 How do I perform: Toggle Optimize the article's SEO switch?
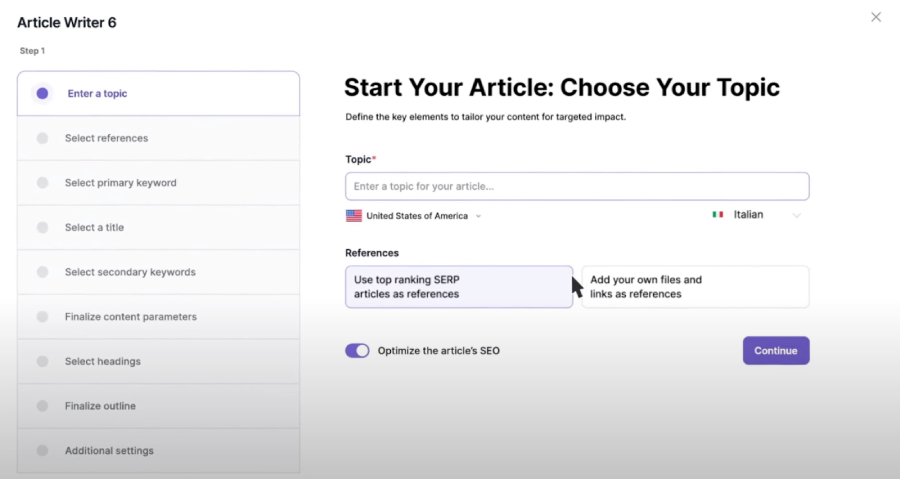tap(357, 351)
